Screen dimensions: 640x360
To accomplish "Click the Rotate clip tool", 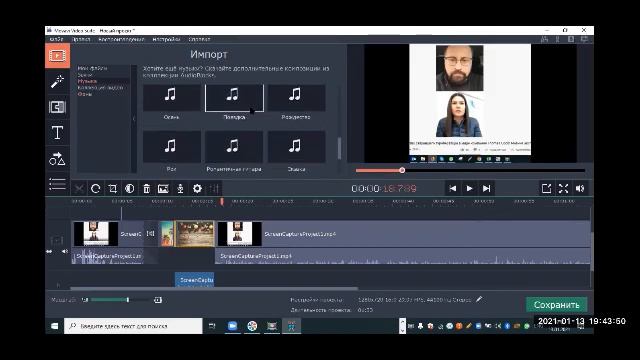I will 96,189.
